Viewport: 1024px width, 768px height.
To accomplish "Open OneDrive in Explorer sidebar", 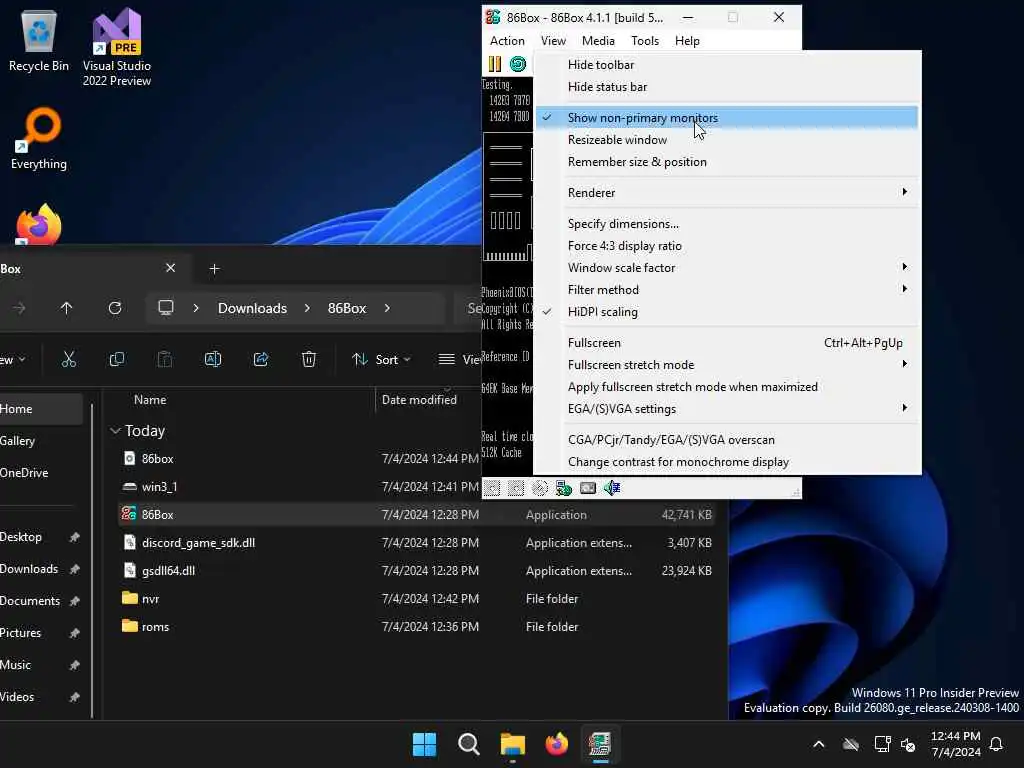I will point(24,473).
